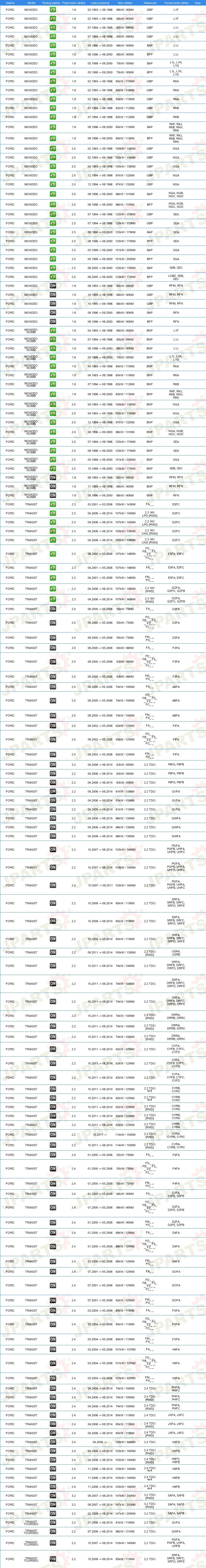Image resolution: width=206 pixels, height=1568 pixels.
Task: Click the diesel icon in the Mondeo RFN-only row with BAP body
Action: click(x=53, y=313)
